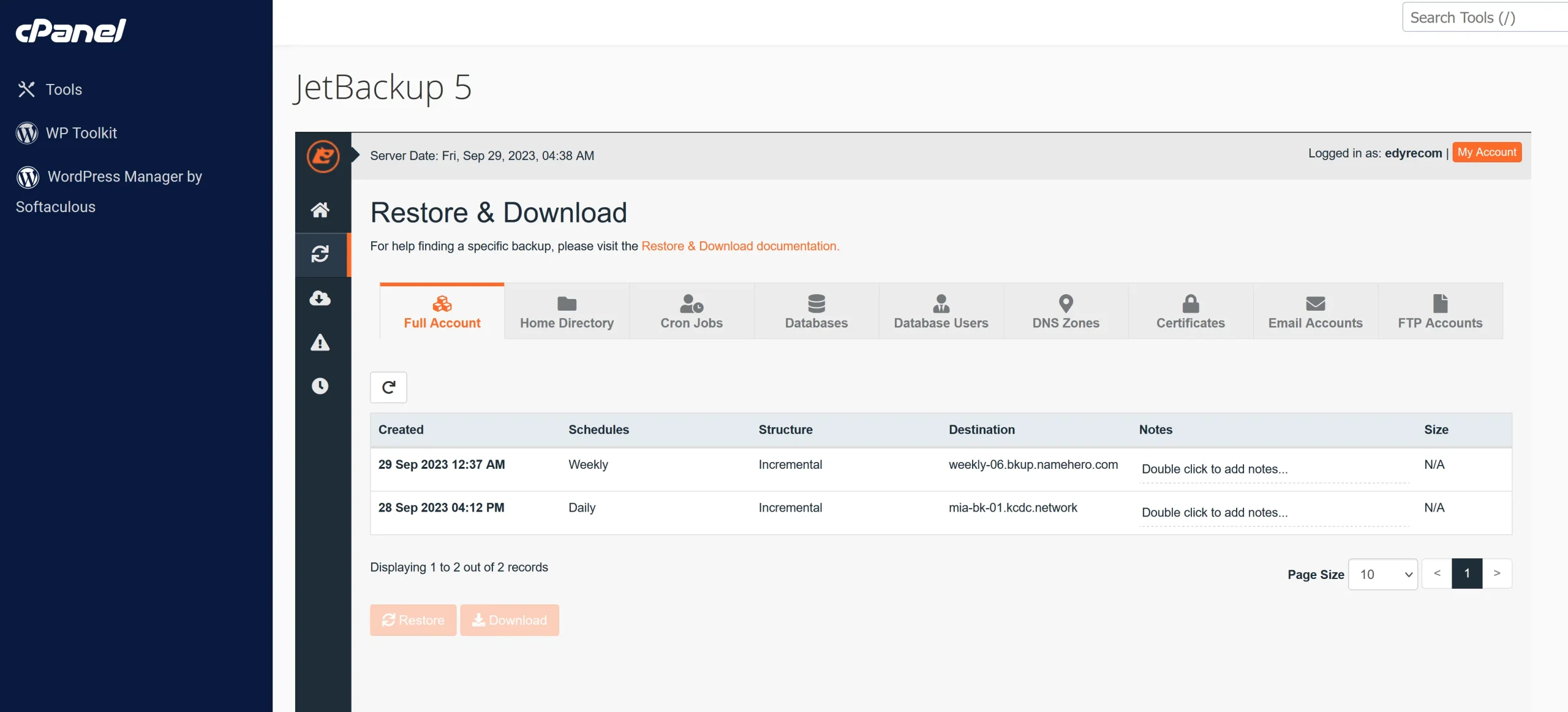Image resolution: width=1568 pixels, height=712 pixels.
Task: Click the JetBackup logo in the header
Action: (323, 156)
